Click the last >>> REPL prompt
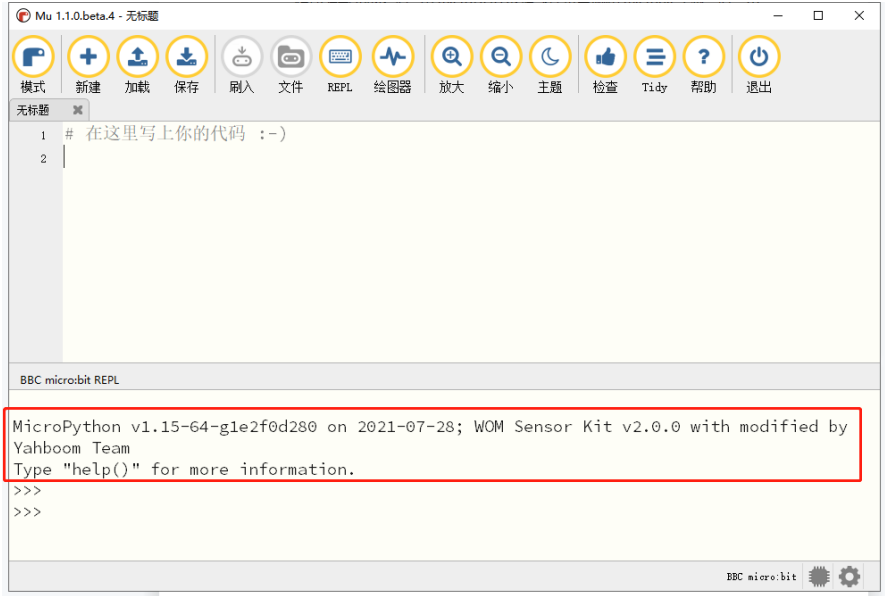This screenshot has width=885, height=596. click(x=27, y=512)
